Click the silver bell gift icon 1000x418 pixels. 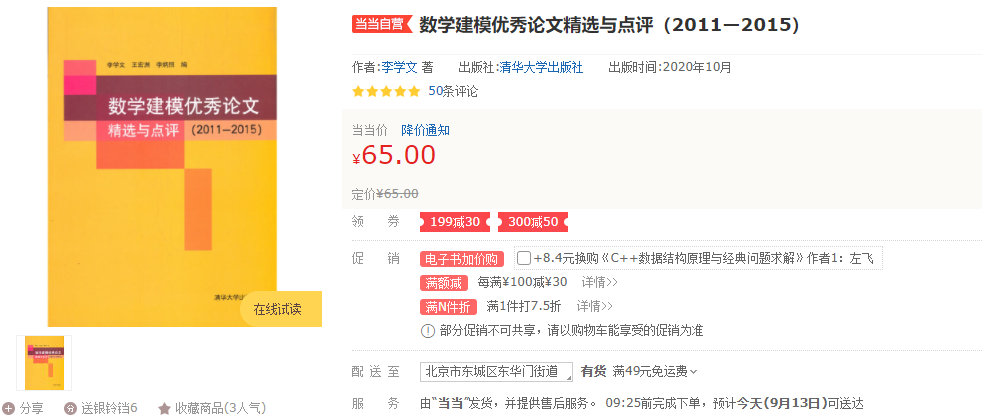pos(70,408)
